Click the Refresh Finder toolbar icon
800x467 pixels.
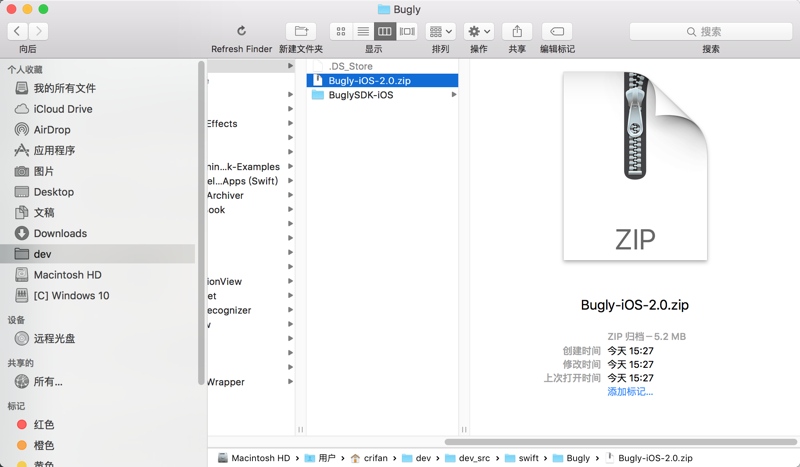(x=241, y=31)
